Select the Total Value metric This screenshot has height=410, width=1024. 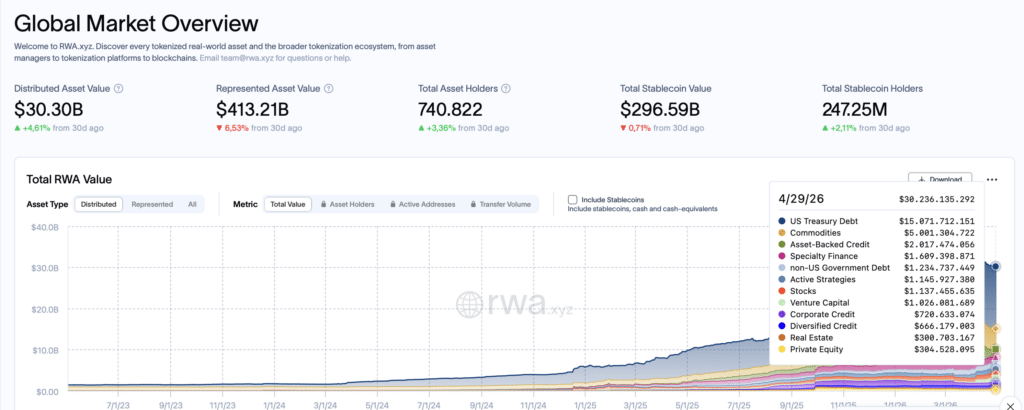click(288, 204)
